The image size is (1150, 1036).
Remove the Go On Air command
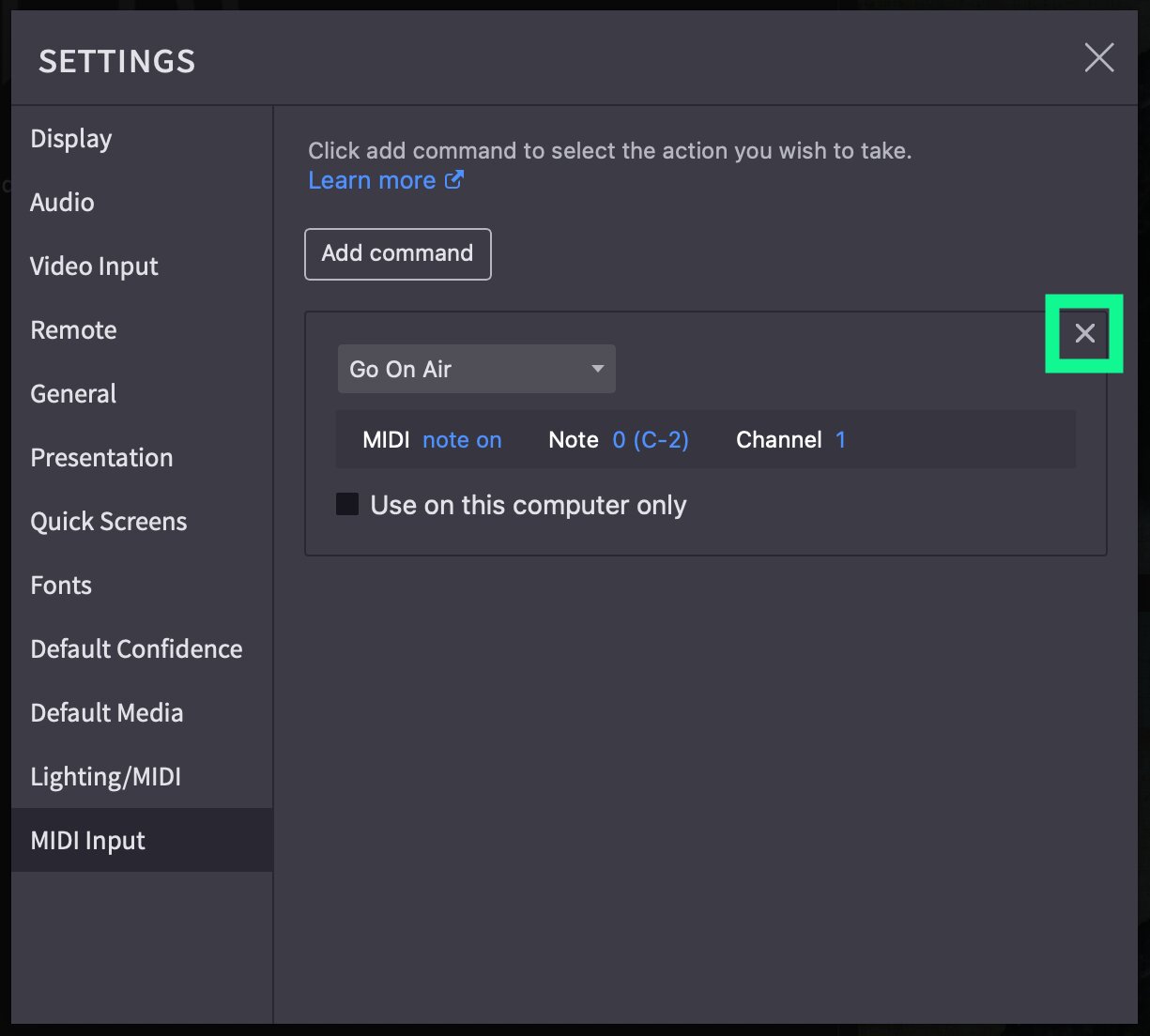point(1084,333)
